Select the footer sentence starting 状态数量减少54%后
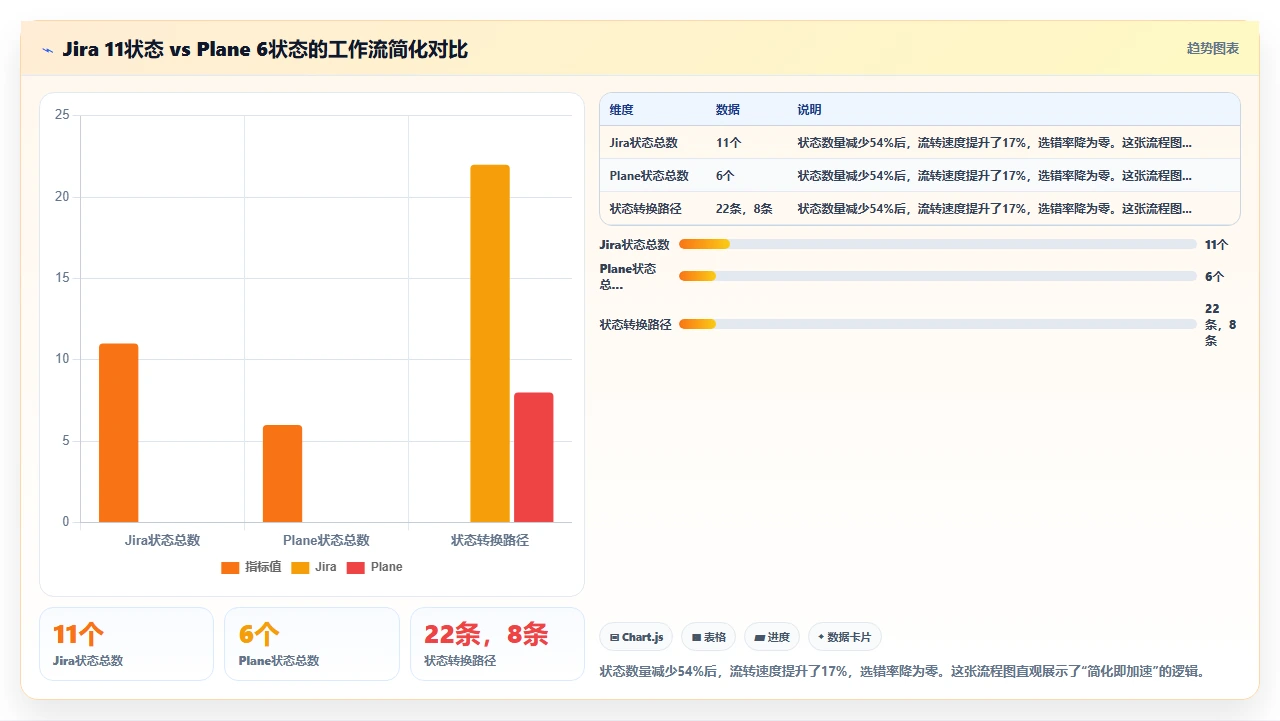 902,671
